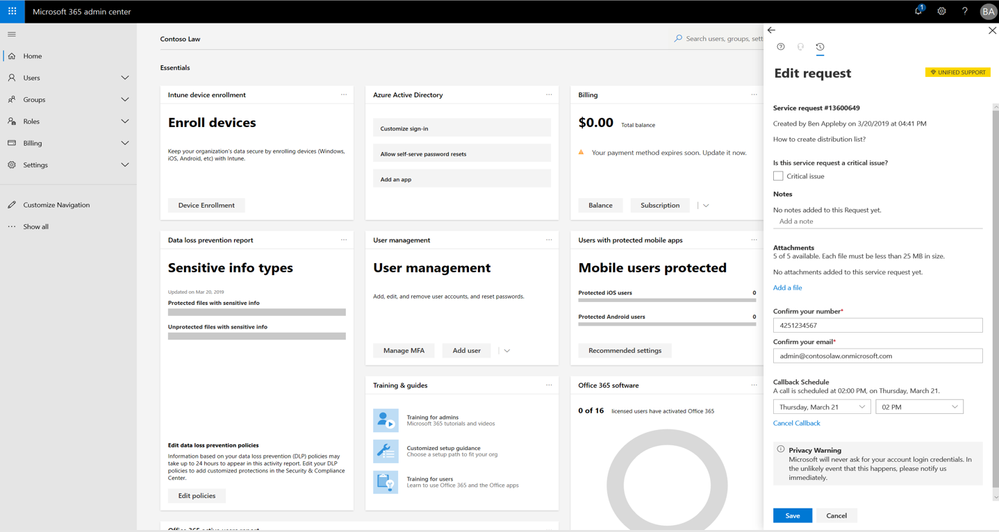Image resolution: width=999 pixels, height=532 pixels.
Task: Open the help question mark in header
Action: [965, 11]
